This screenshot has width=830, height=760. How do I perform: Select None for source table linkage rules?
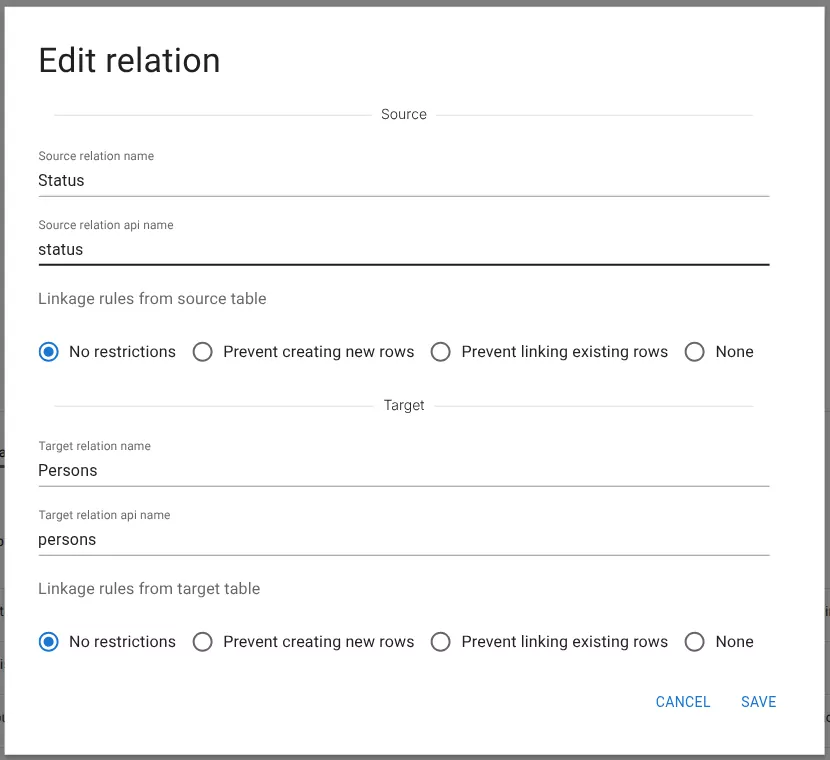[x=695, y=352]
